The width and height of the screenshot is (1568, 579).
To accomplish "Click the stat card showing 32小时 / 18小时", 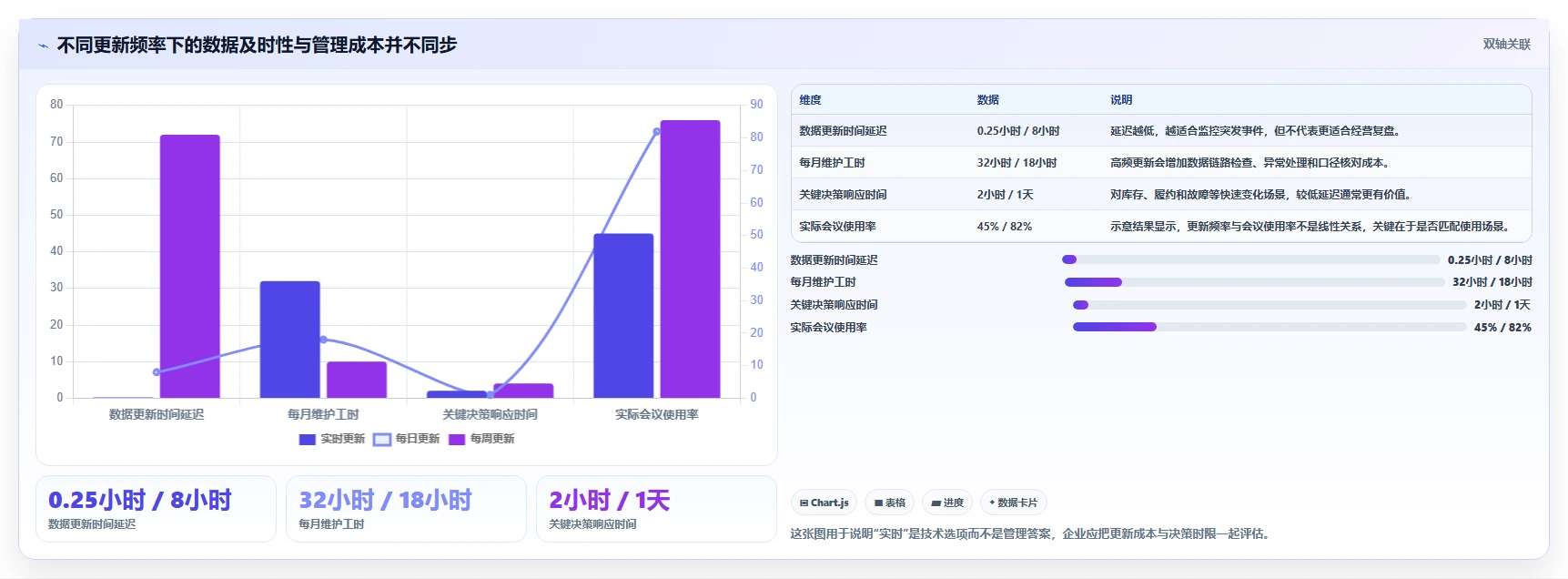I will click(406, 509).
